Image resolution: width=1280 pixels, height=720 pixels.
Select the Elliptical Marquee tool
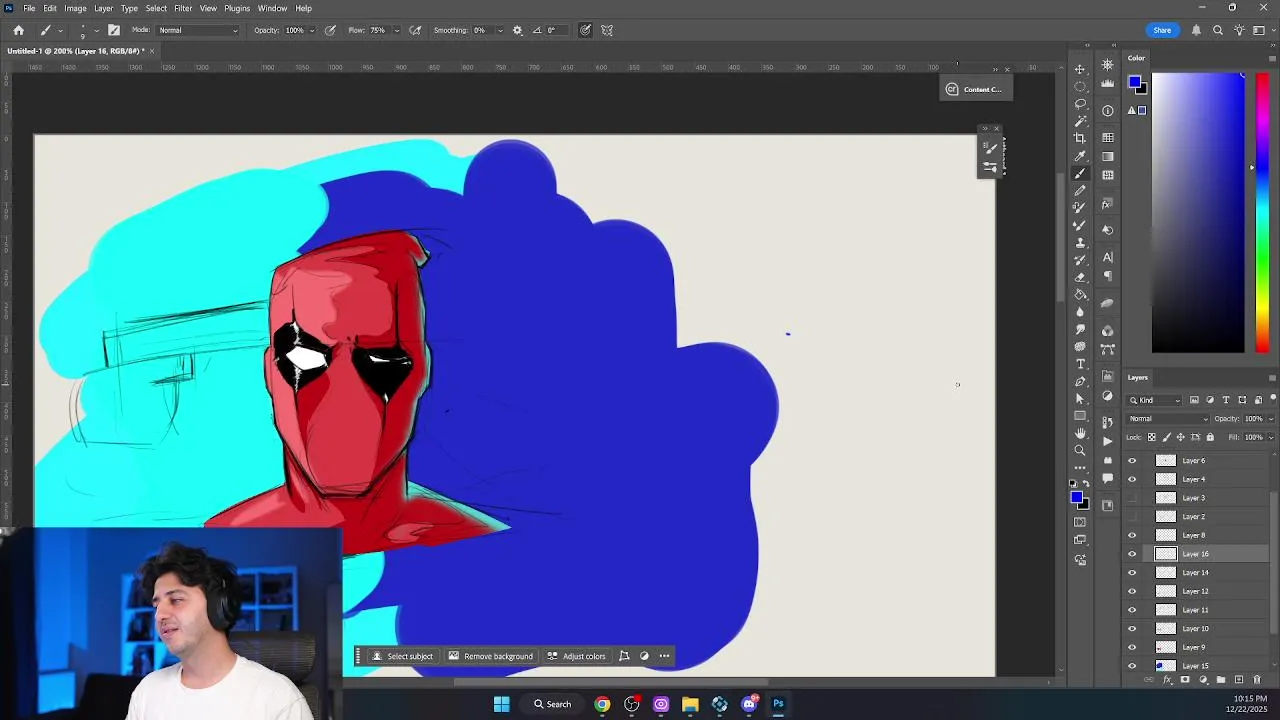click(1080, 86)
